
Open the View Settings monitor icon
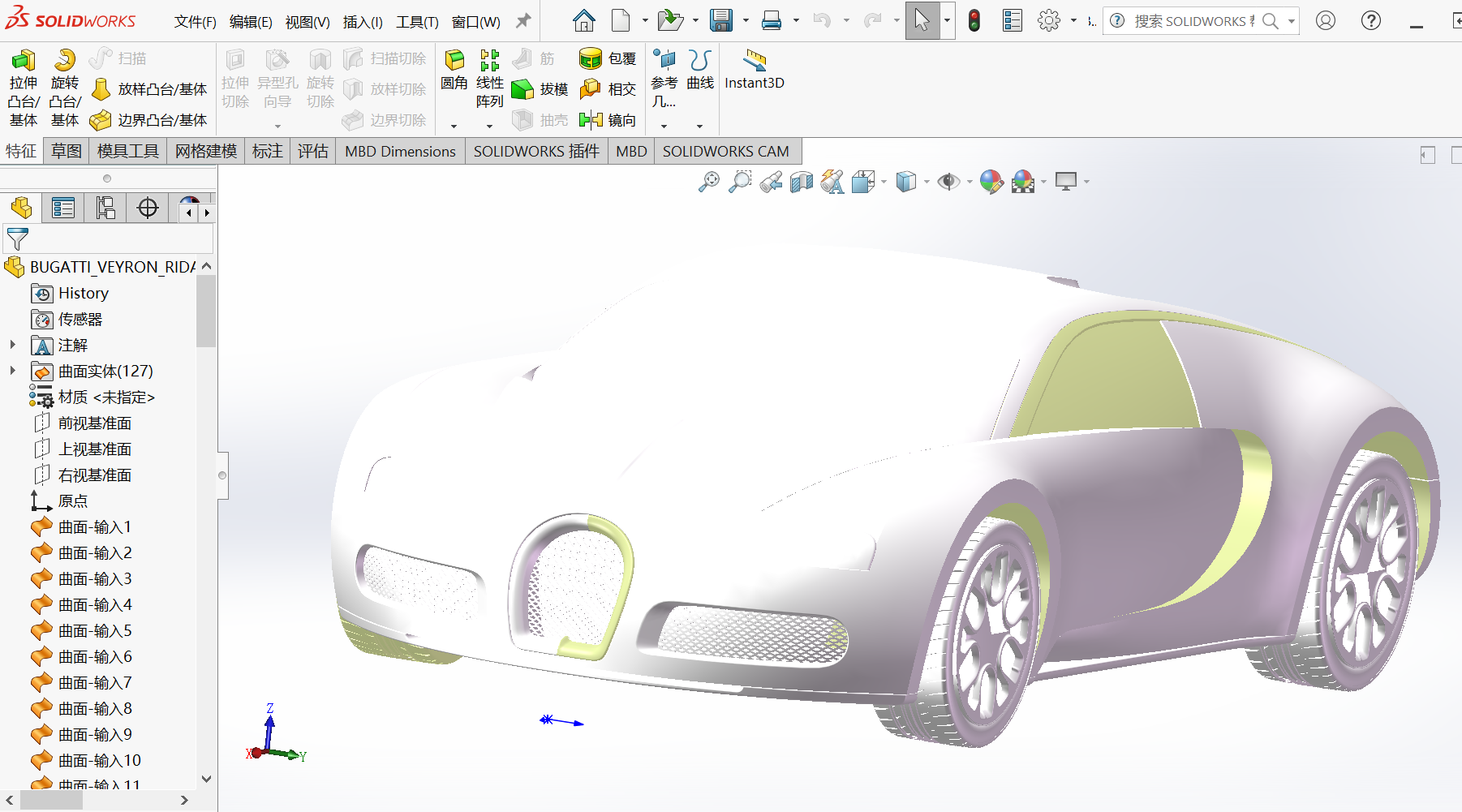[x=1066, y=182]
